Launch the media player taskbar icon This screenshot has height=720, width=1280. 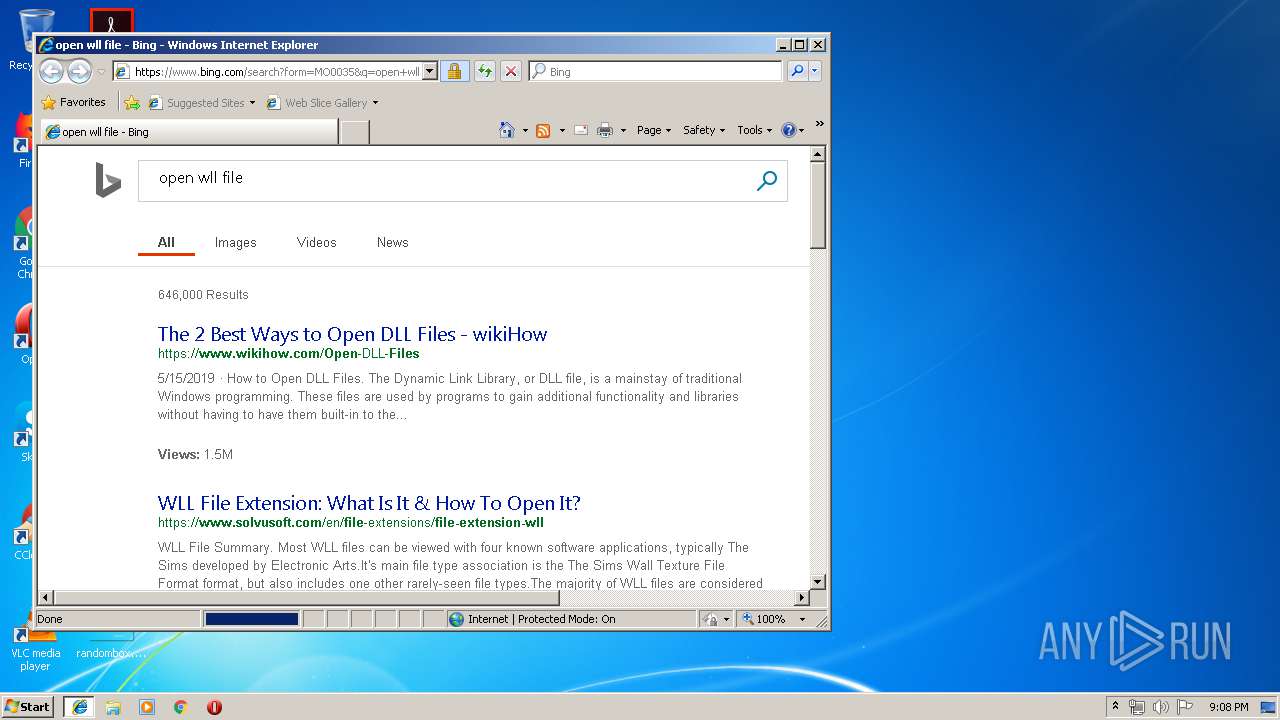(147, 706)
